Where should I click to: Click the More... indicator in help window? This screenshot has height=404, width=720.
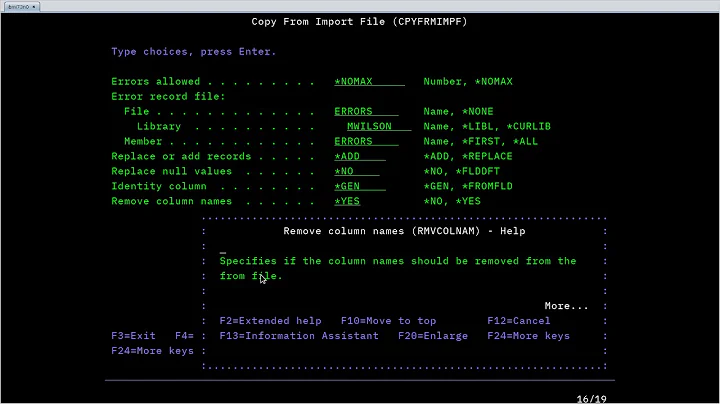pos(566,306)
